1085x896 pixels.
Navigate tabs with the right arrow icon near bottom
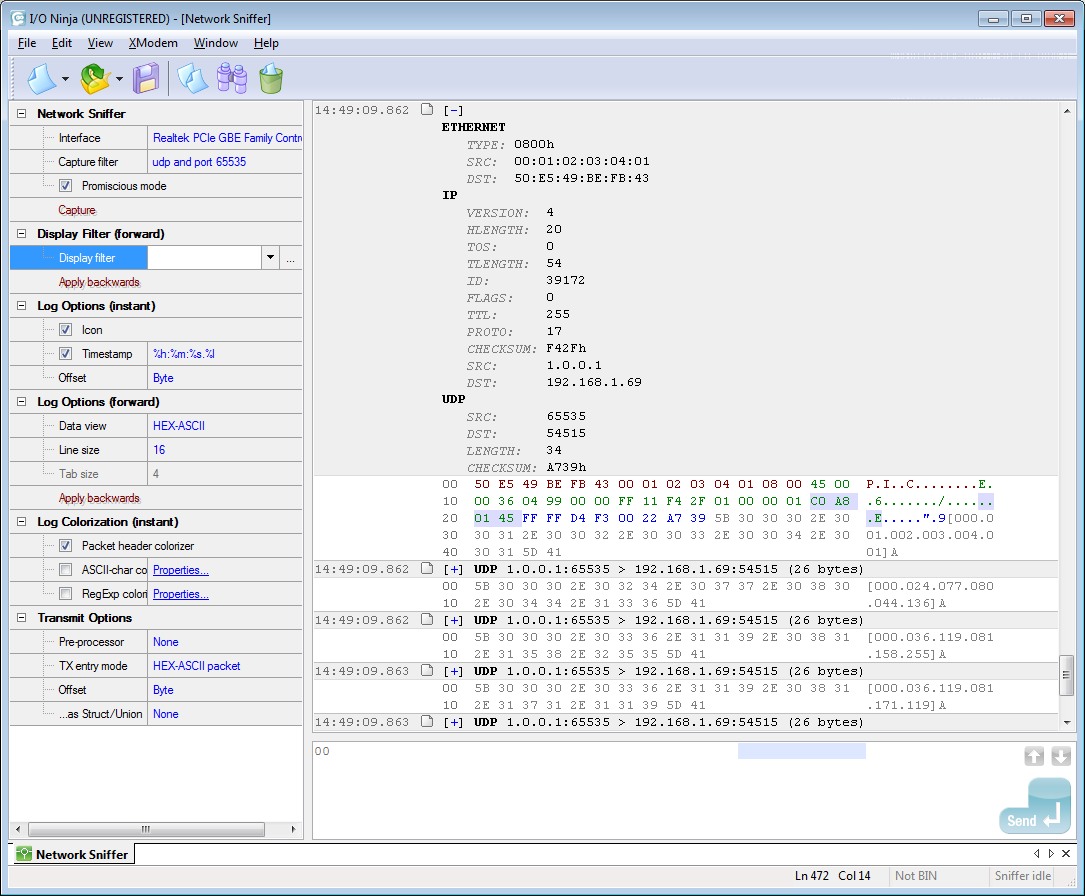(1048, 854)
